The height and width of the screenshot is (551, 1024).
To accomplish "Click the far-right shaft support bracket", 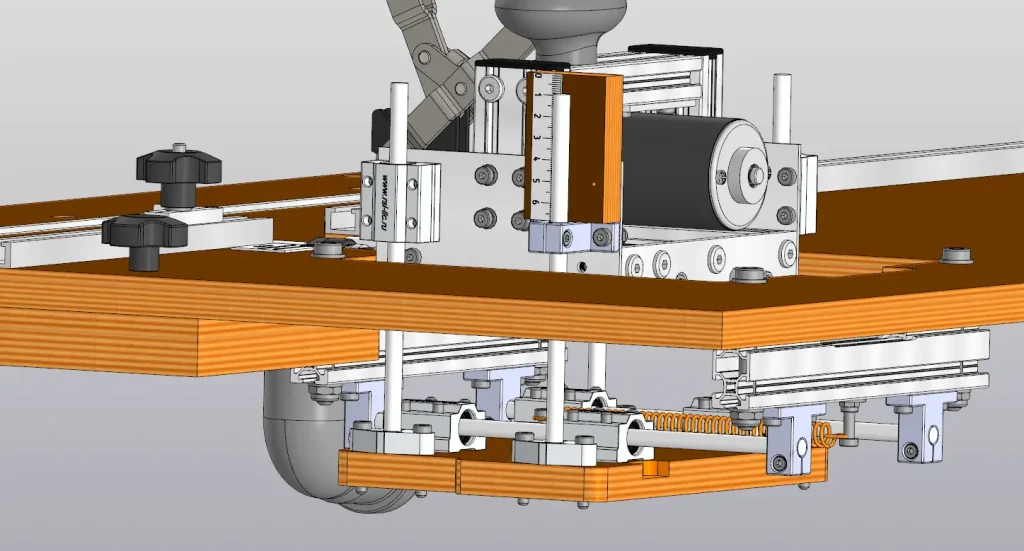I will 918,427.
